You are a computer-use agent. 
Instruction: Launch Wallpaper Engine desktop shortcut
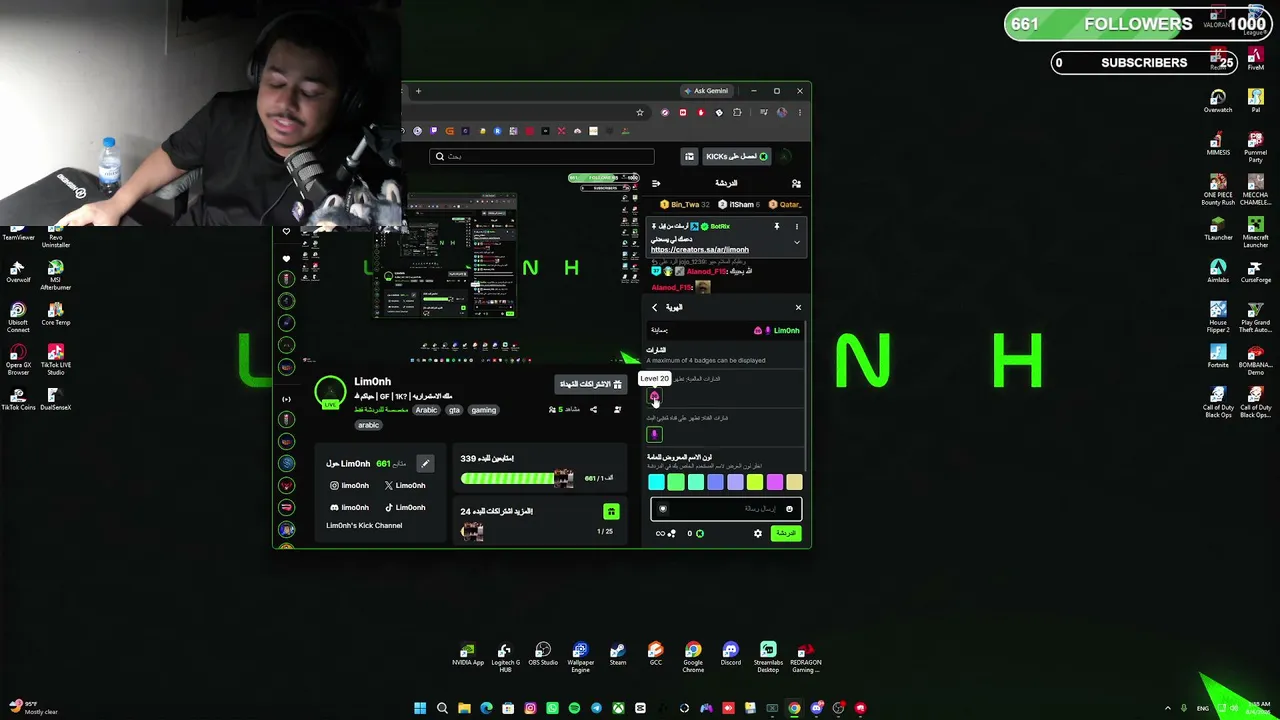581,657
